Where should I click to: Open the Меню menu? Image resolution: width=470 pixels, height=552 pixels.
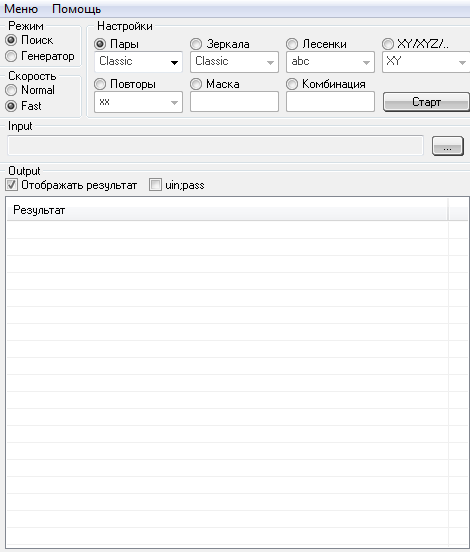tap(21, 9)
